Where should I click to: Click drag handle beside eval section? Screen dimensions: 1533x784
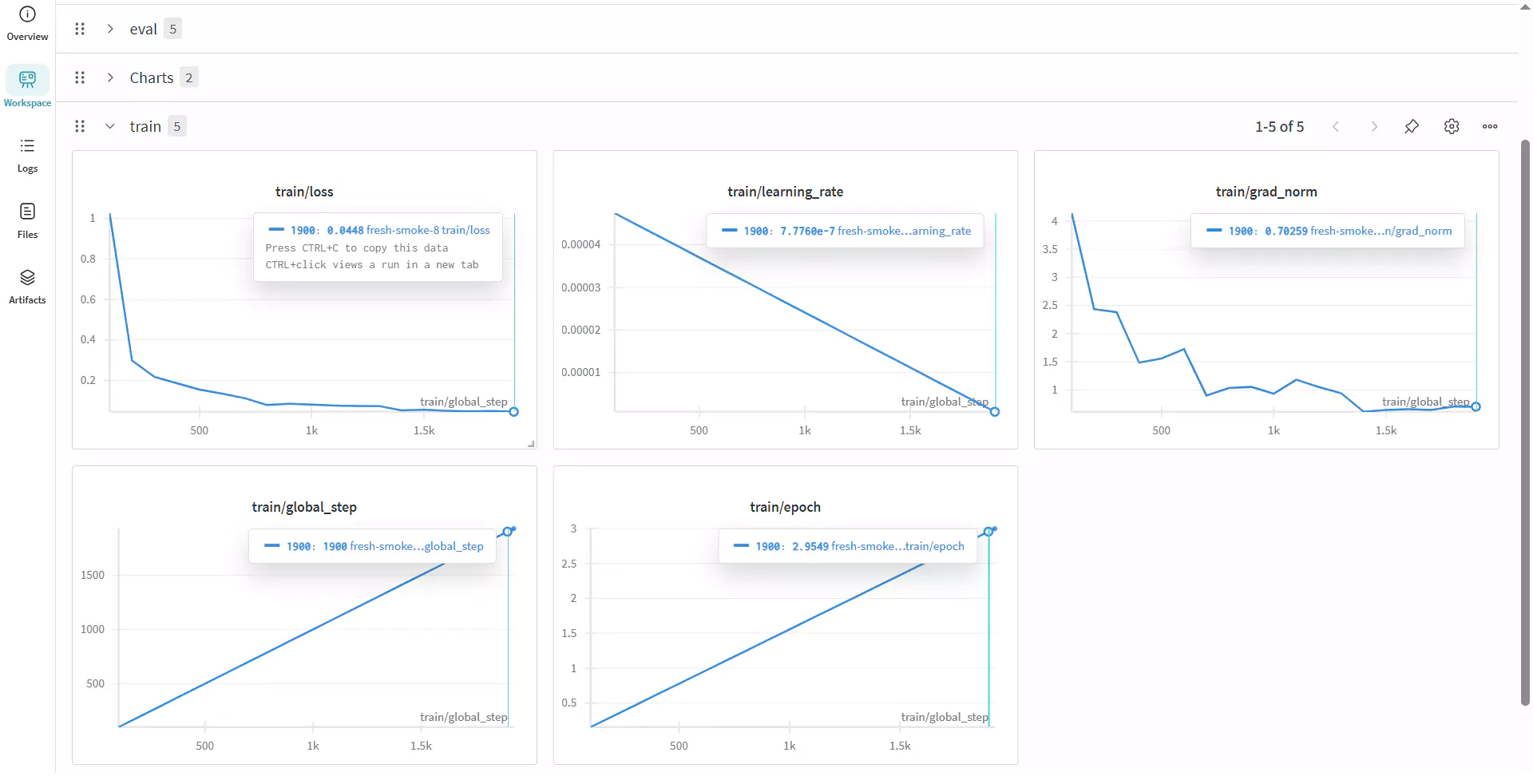(x=80, y=29)
